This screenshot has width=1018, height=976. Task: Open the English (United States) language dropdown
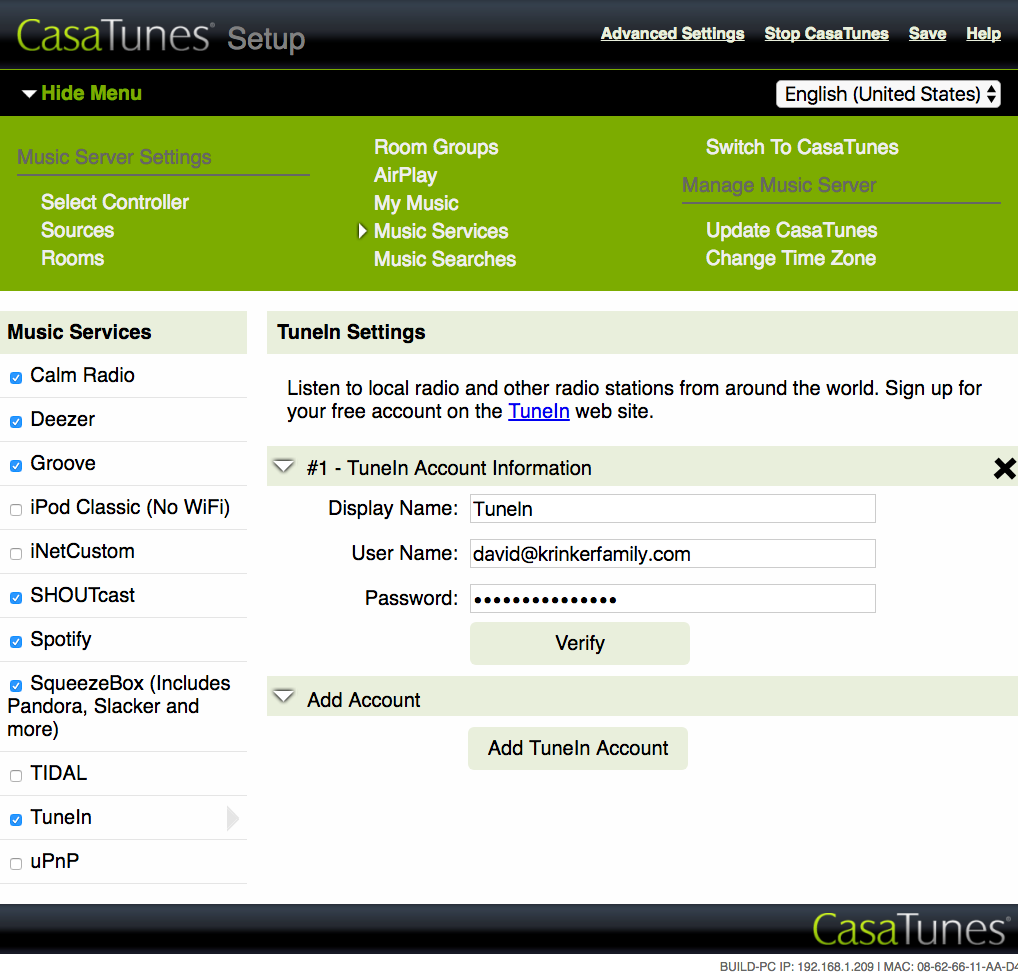click(888, 94)
